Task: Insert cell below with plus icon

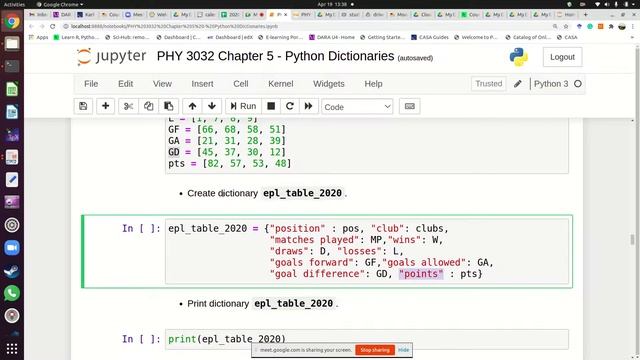Action: coord(105,106)
